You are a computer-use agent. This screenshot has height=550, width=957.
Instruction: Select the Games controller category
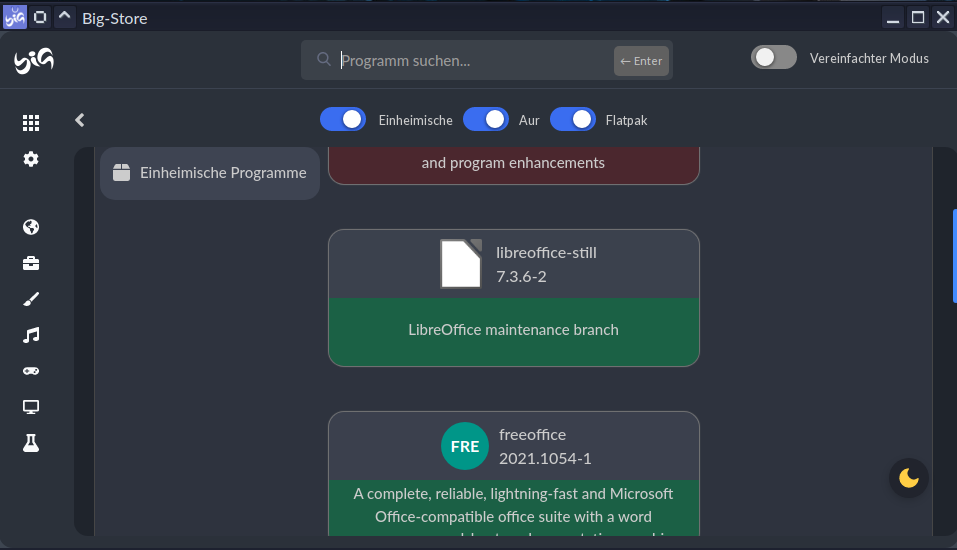pos(31,371)
